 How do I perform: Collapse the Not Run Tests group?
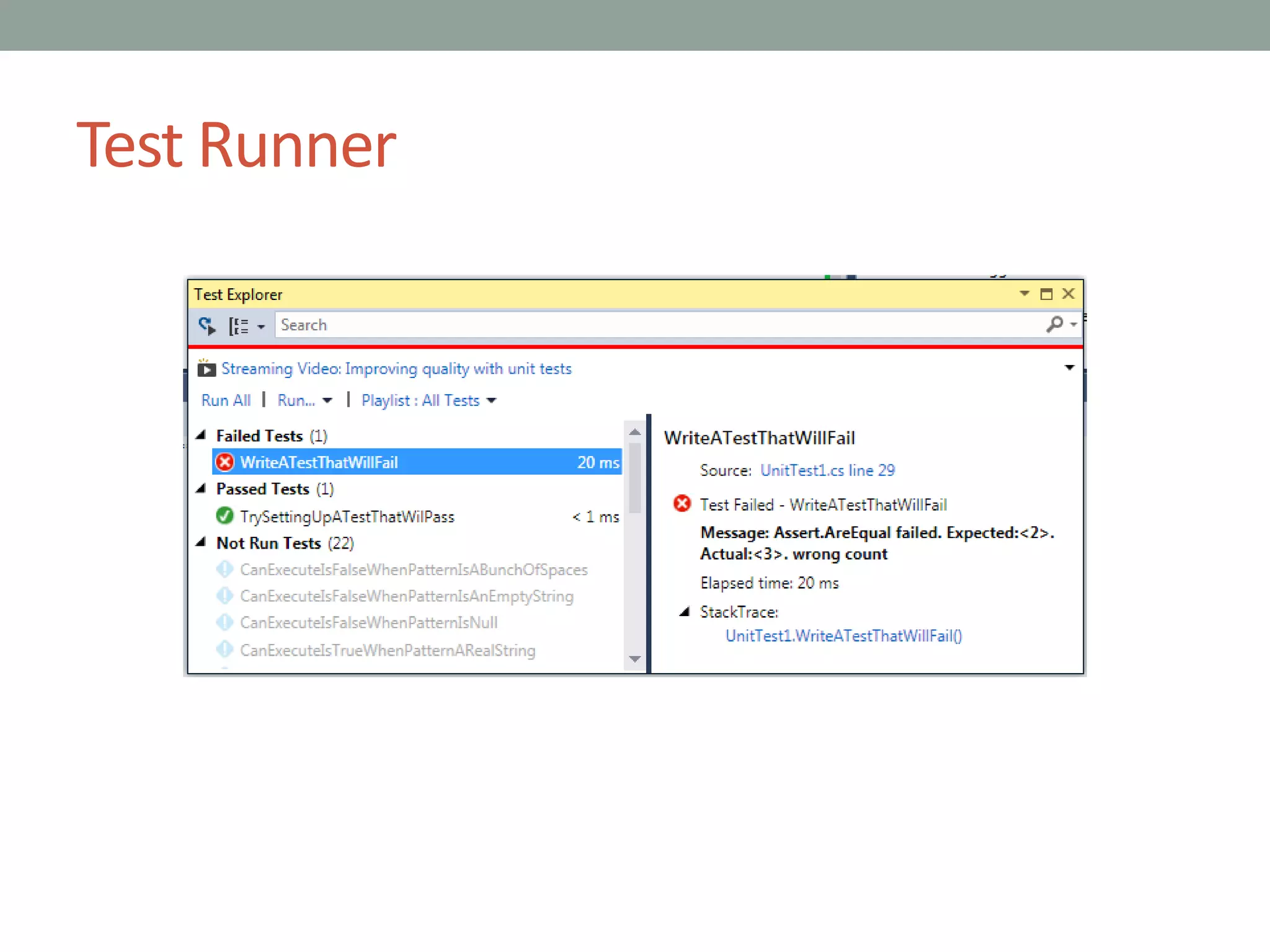pos(201,543)
